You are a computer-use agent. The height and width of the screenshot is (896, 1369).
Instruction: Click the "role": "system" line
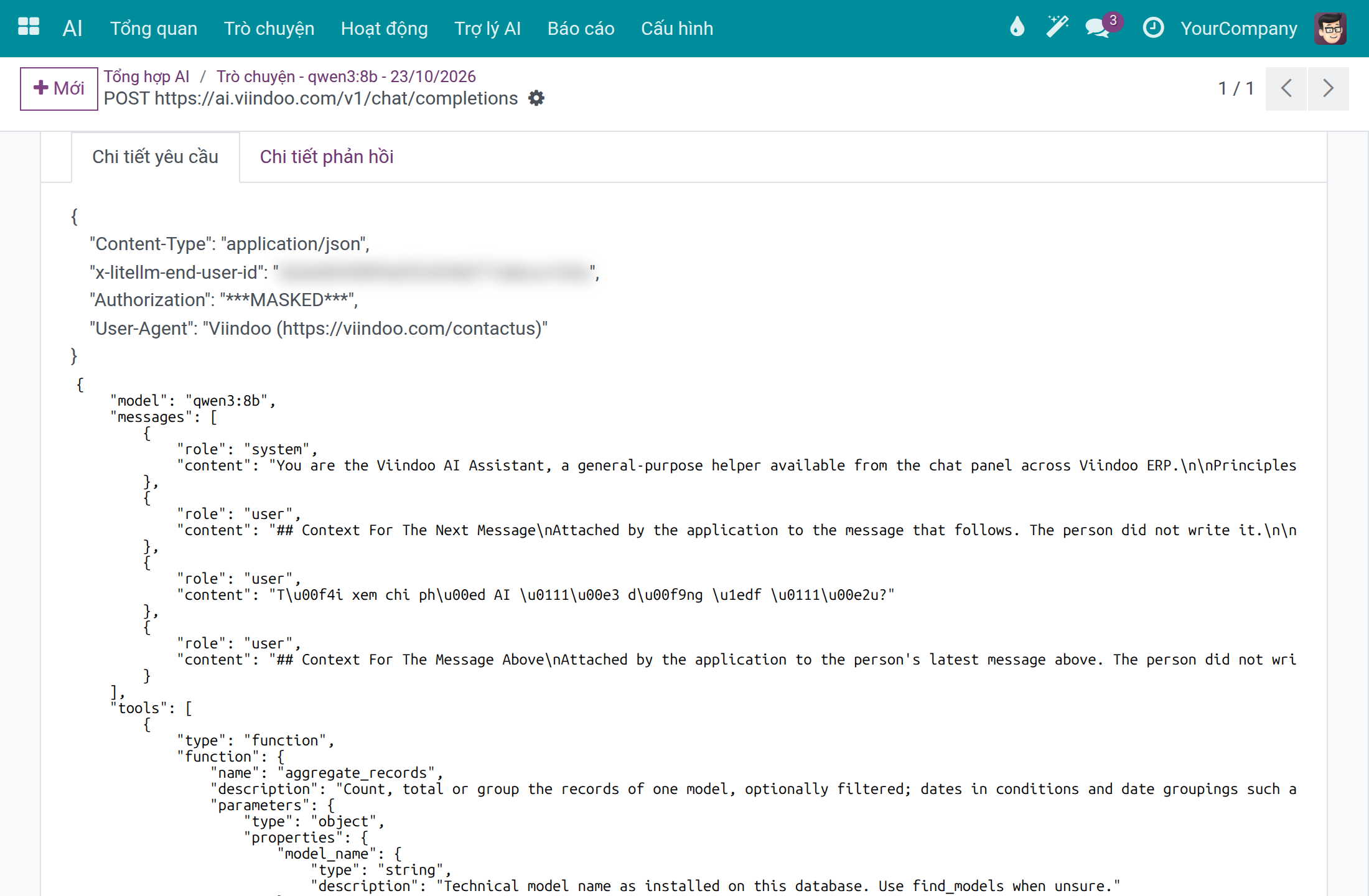(x=247, y=449)
